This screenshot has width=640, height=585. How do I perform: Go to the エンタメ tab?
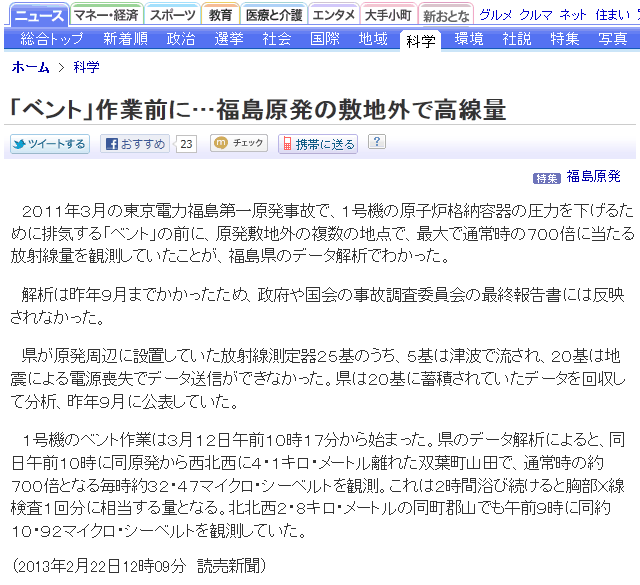point(333,15)
